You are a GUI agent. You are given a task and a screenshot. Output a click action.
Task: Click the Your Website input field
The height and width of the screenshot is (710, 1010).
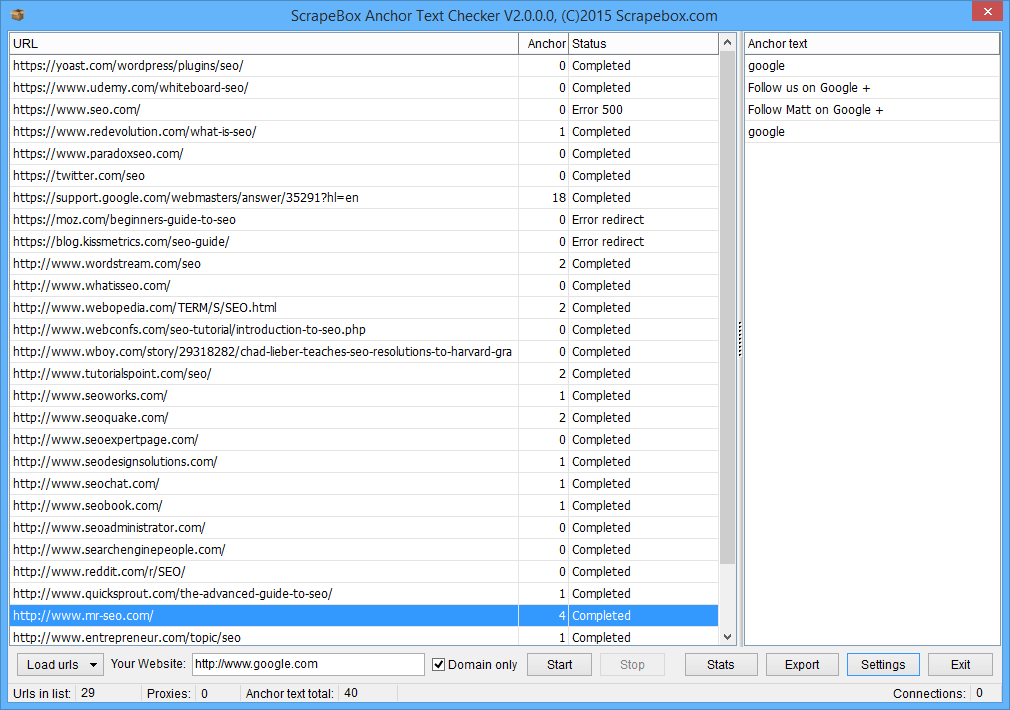point(307,664)
